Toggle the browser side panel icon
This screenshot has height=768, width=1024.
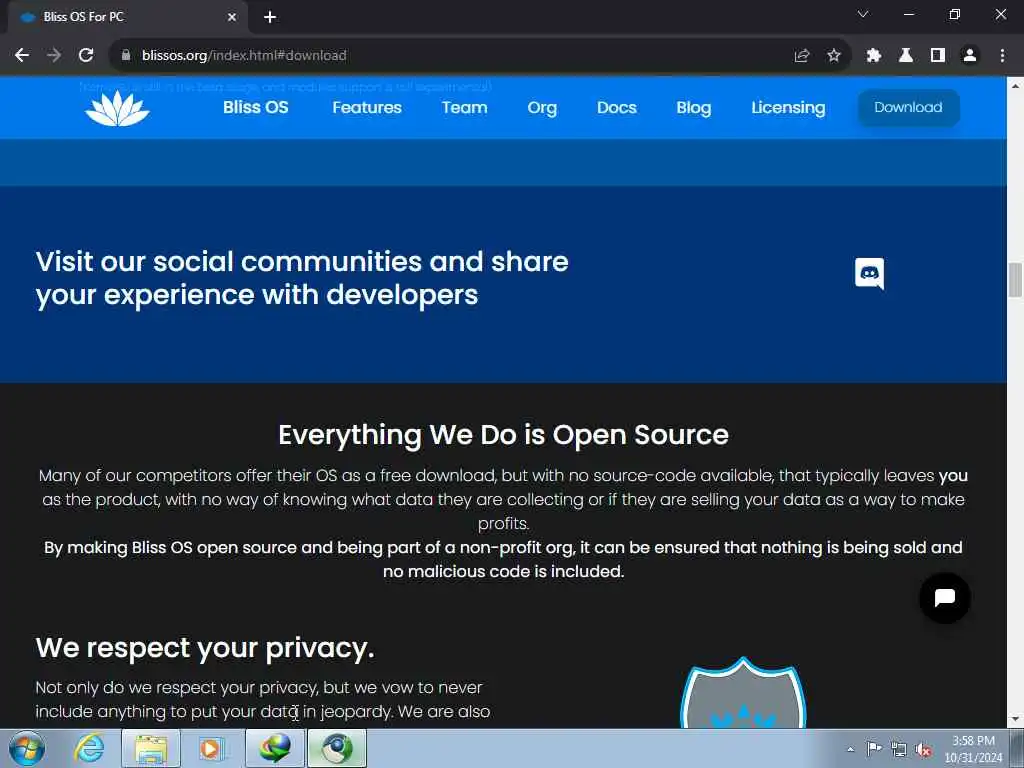[x=938, y=56]
